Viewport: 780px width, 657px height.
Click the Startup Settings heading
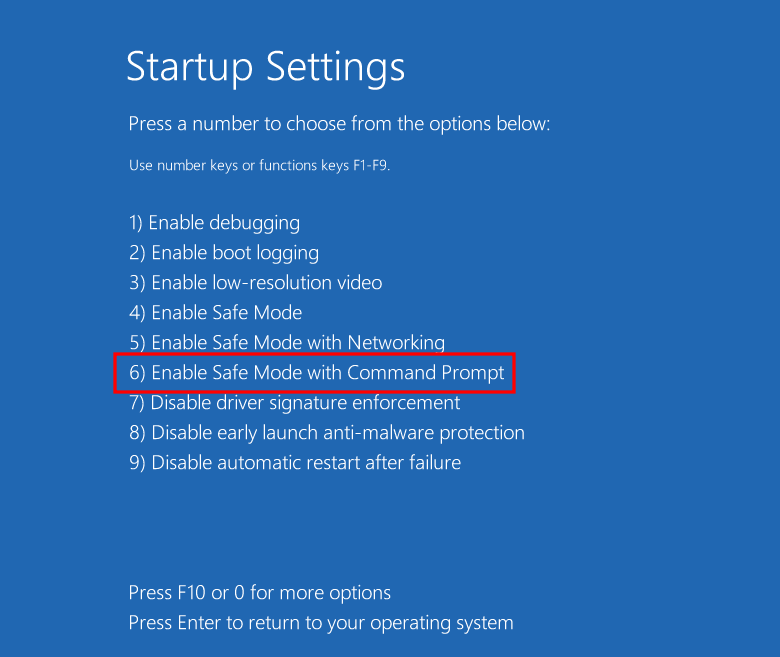pos(265,67)
